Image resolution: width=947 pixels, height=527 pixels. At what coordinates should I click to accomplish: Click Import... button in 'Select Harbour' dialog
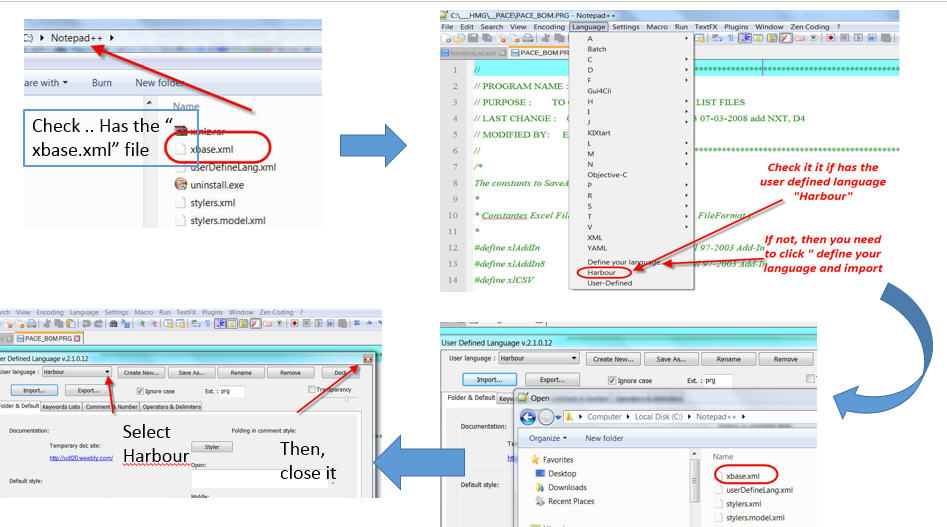point(34,391)
